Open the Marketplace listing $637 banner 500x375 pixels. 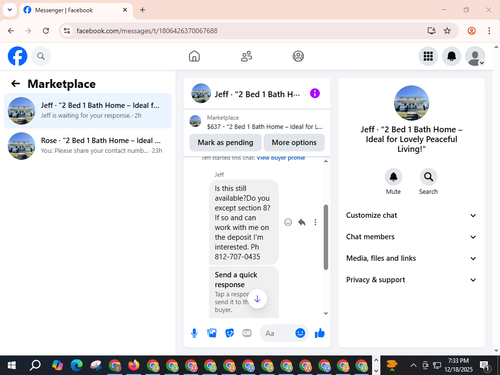point(257,122)
